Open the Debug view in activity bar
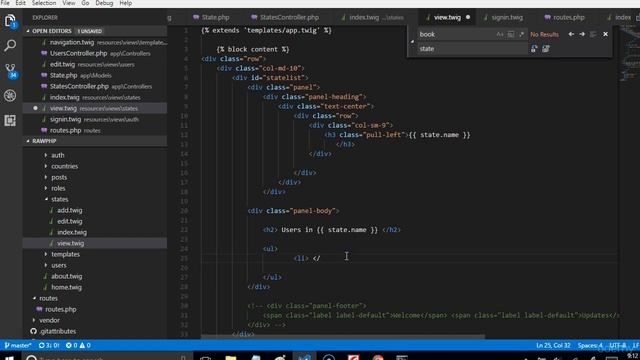This screenshot has height=360, width=640. coord(10,96)
